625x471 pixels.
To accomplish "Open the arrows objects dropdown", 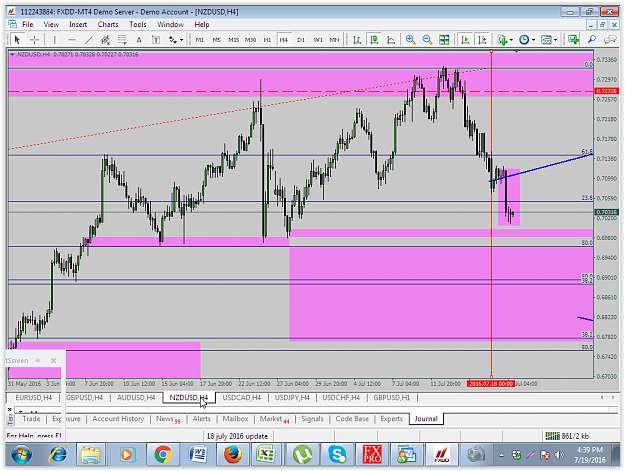I will (x=176, y=39).
